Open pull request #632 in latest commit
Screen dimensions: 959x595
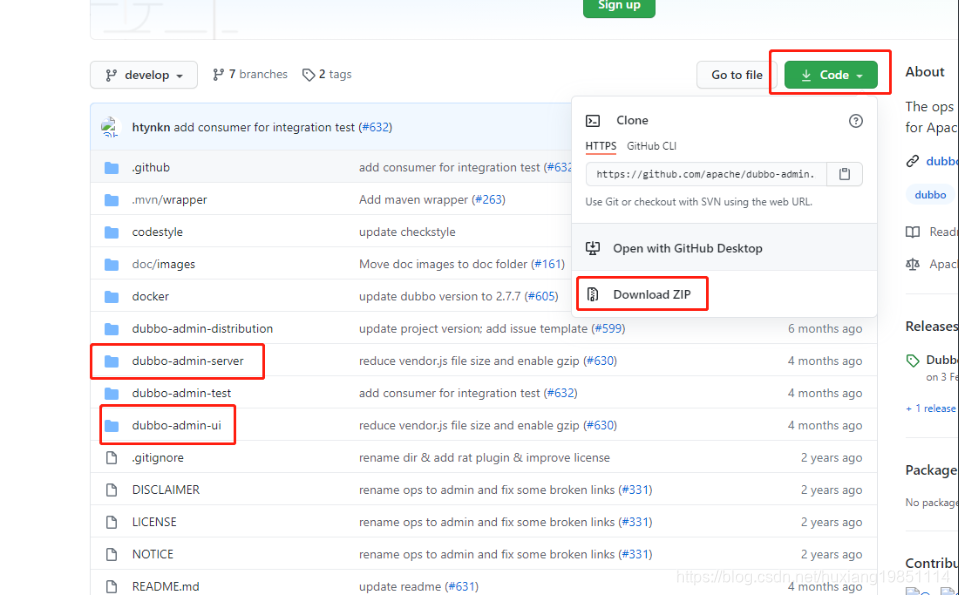[376, 127]
